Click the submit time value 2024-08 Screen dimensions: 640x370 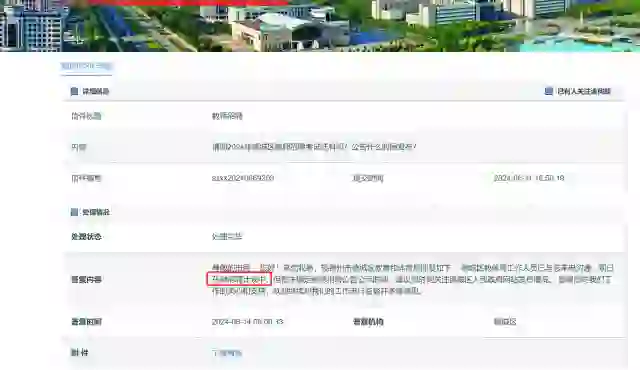coord(529,178)
